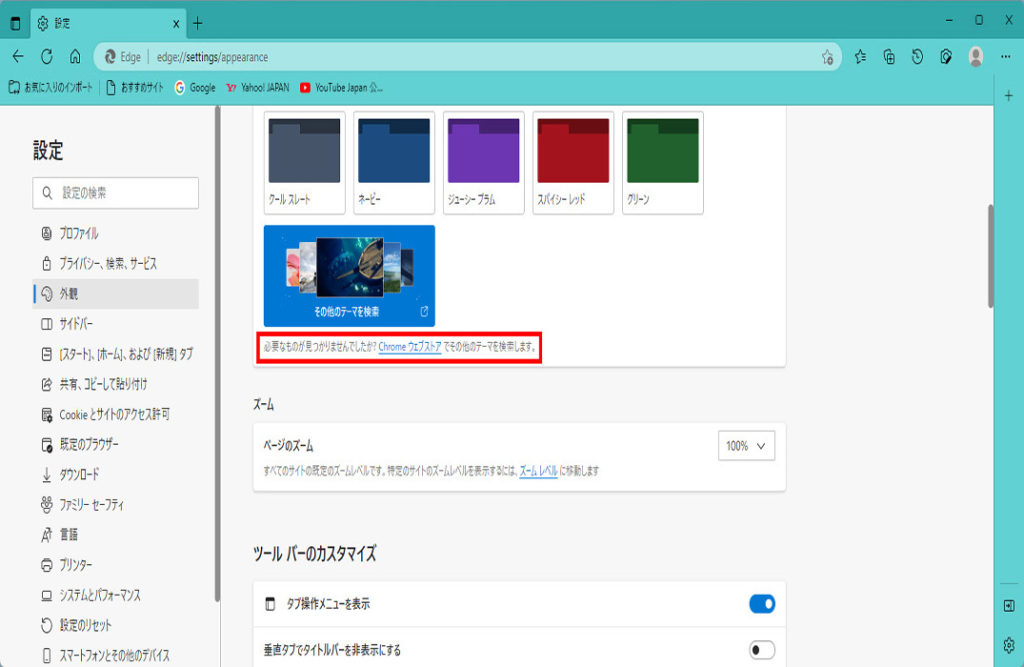Open the ダウンロード settings section
Viewport: 1024px width, 667px height.
pyautogui.click(x=79, y=475)
